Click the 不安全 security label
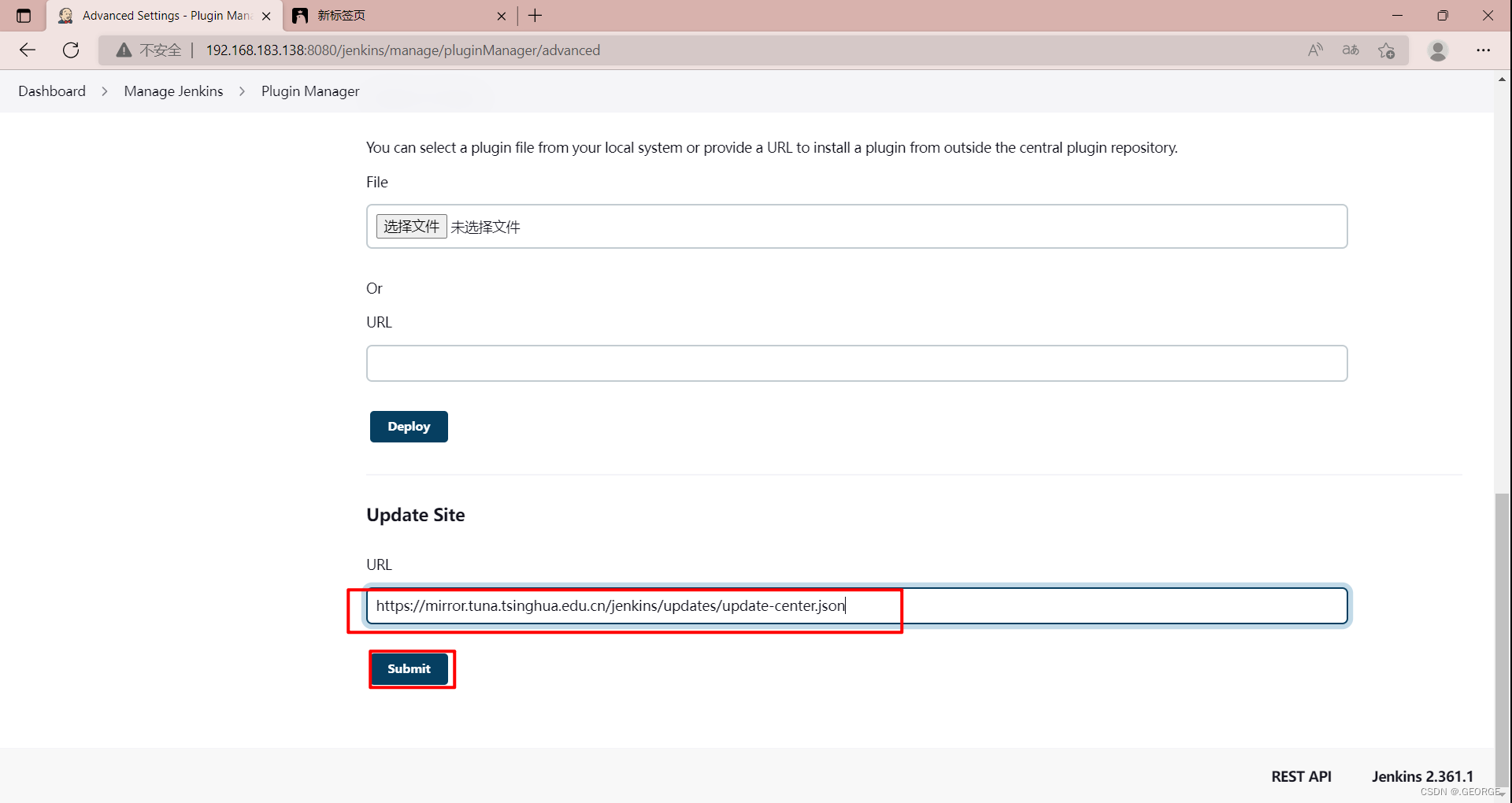The image size is (1512, 803). pyautogui.click(x=161, y=50)
